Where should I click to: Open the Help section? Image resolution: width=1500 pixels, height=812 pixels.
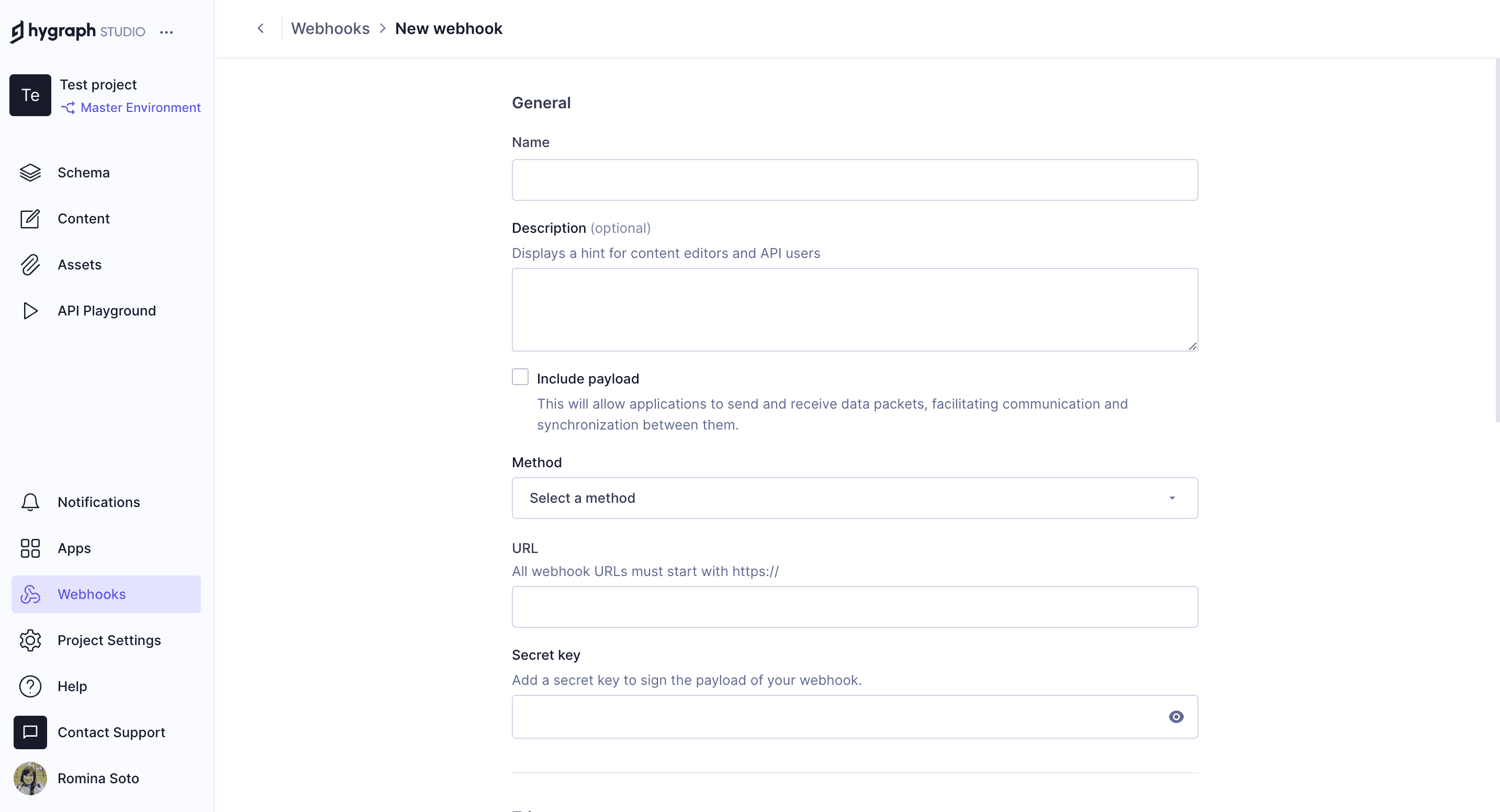[x=30, y=686]
